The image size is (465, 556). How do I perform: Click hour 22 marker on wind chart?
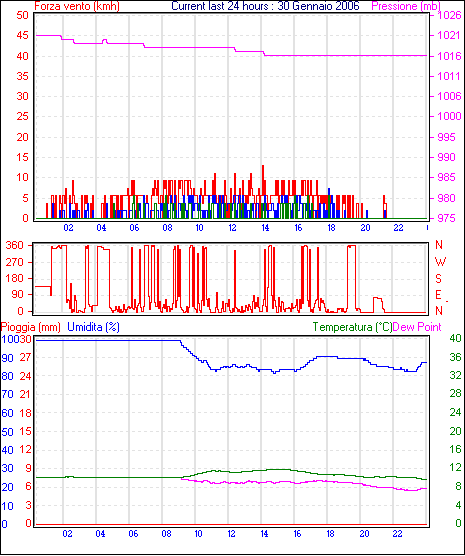click(x=398, y=228)
